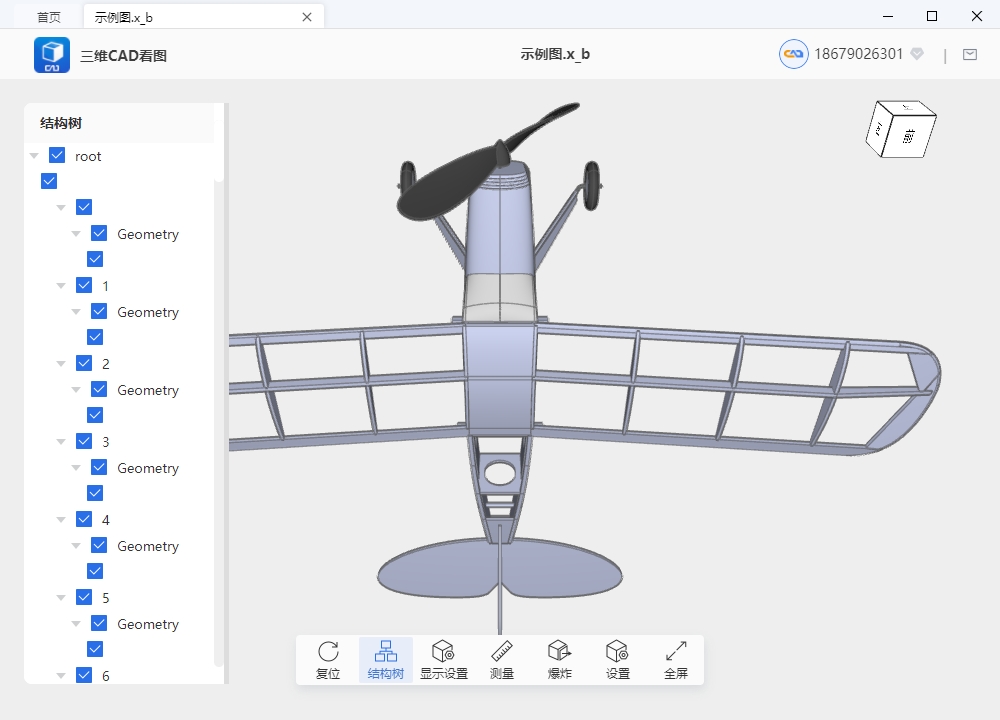This screenshot has height=720, width=1000.
Task: Uncheck the root node checkbox
Action: click(57, 156)
